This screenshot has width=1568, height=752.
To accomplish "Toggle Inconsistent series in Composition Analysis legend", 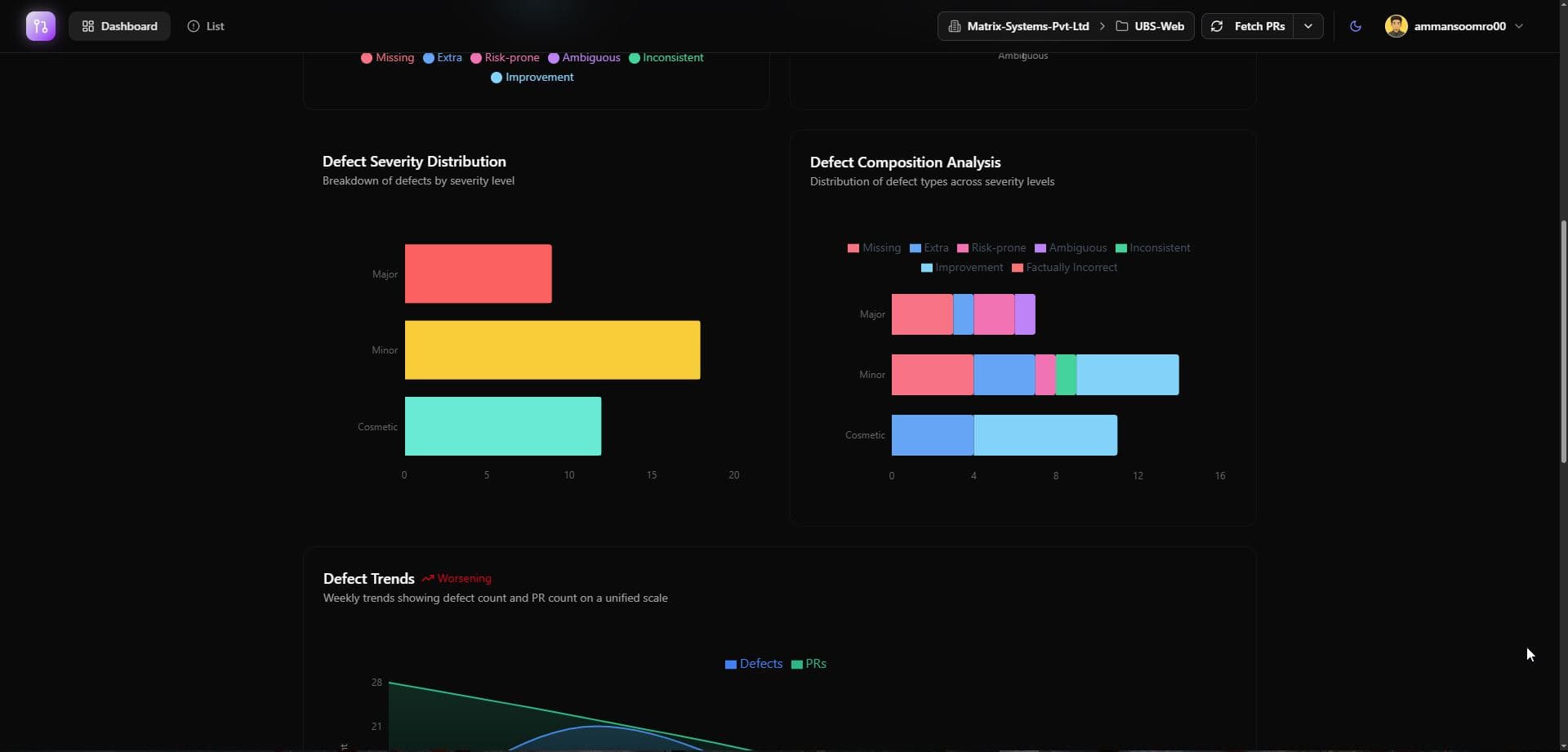I will 1152,248.
